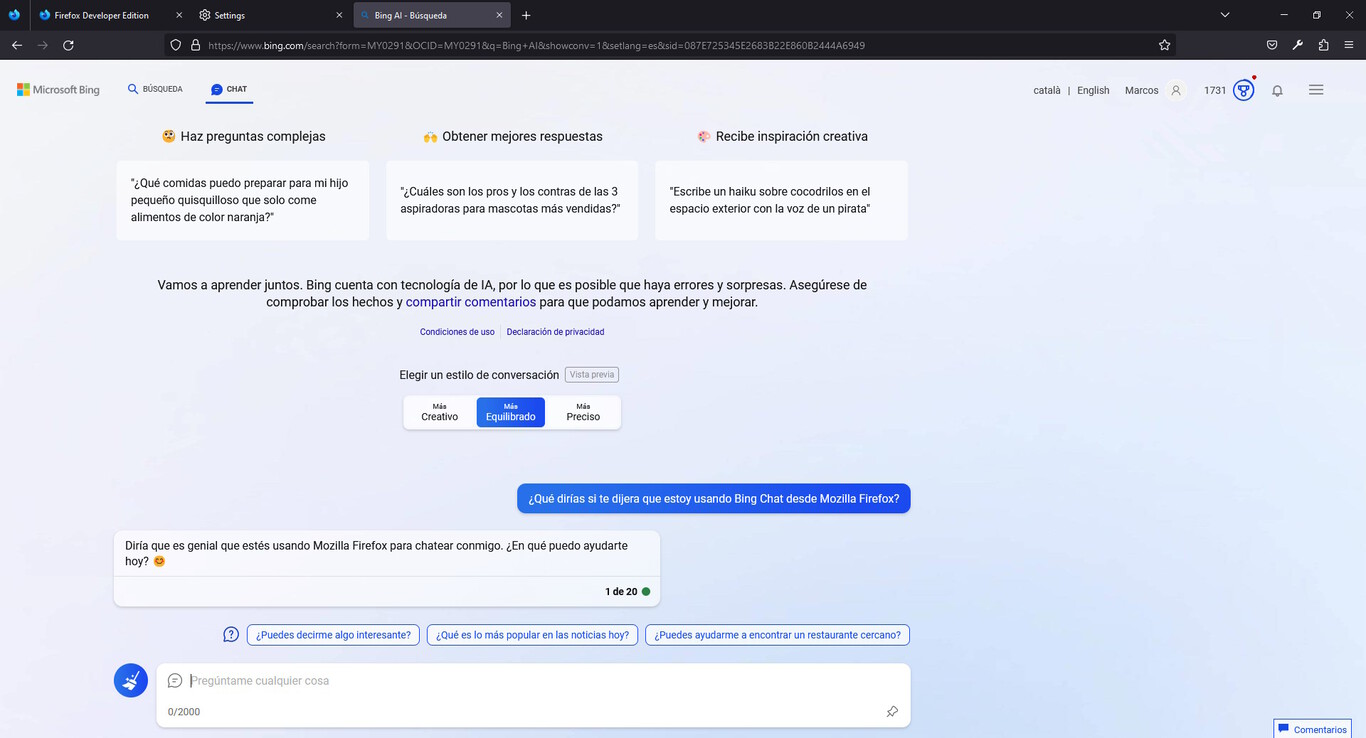Click the Microsoft Bing logo
1366x738 pixels.
[x=57, y=89]
